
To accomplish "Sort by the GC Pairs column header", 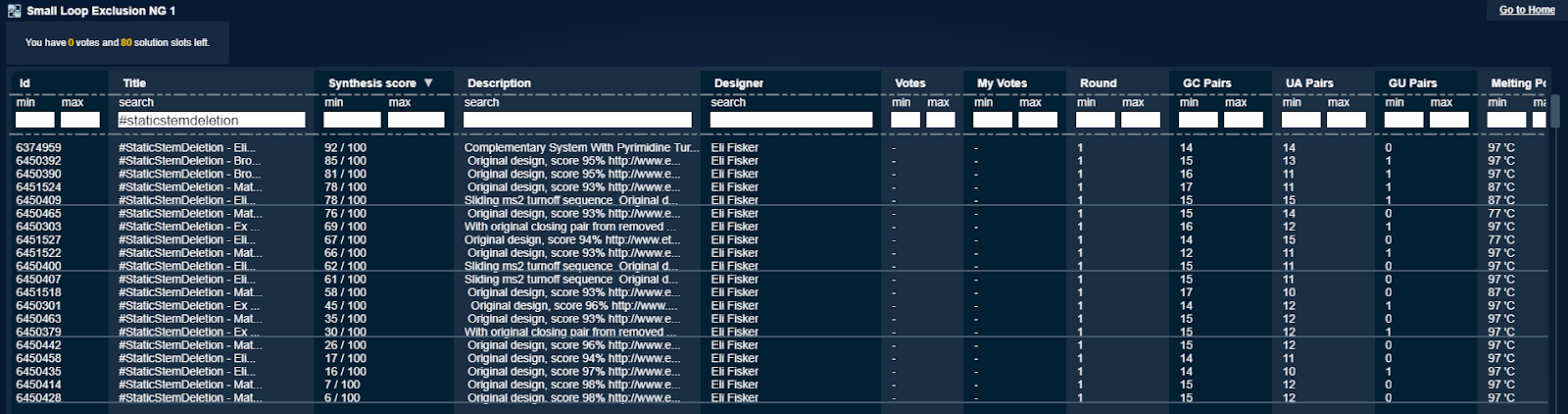I will click(1205, 83).
